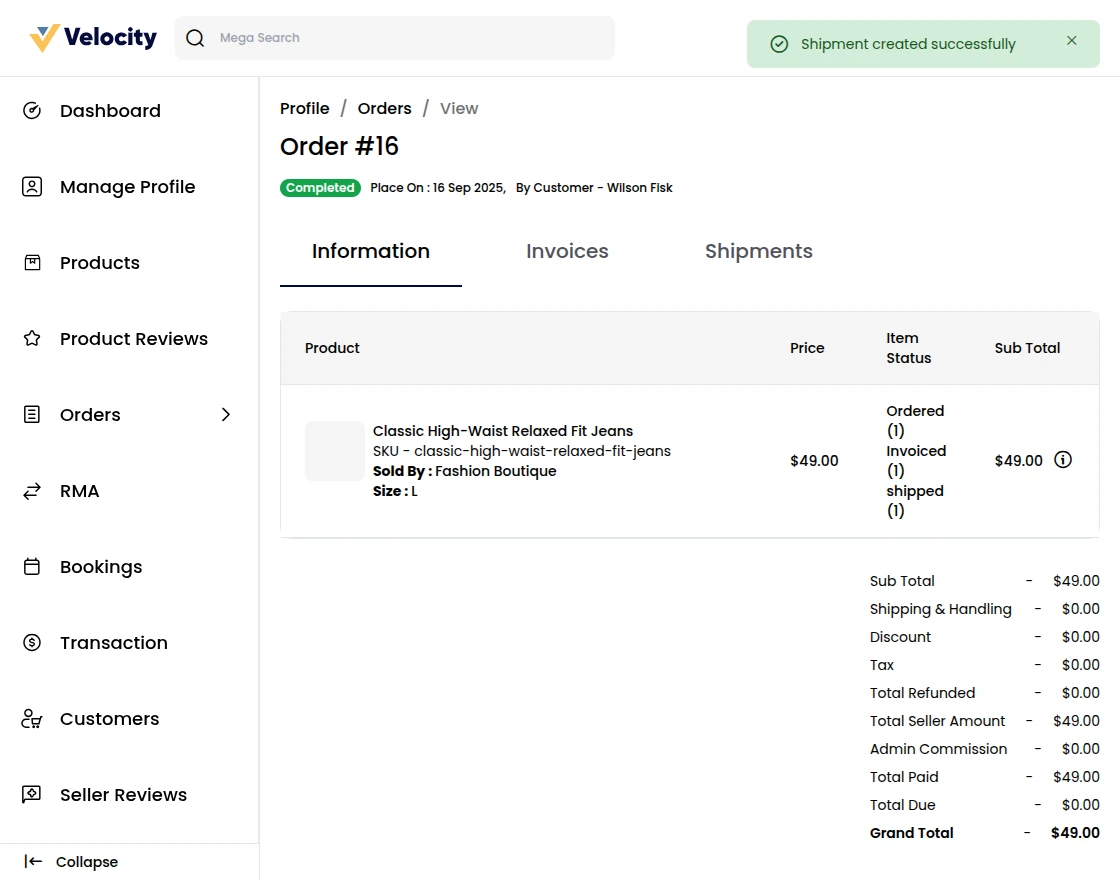Click the Seller Reviews icon
The width and height of the screenshot is (1120, 880).
click(x=32, y=795)
